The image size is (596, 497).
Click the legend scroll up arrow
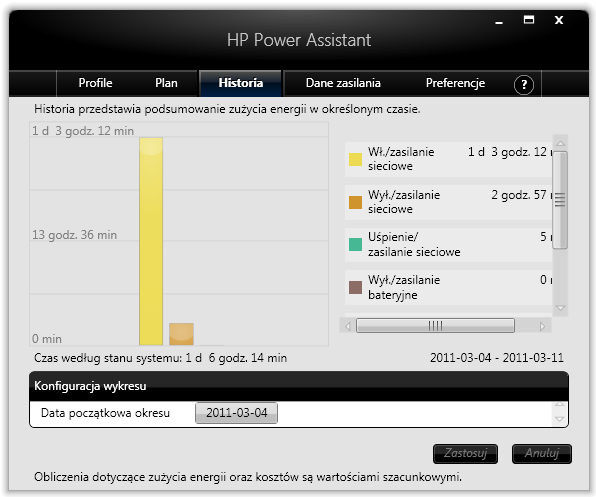click(560, 143)
